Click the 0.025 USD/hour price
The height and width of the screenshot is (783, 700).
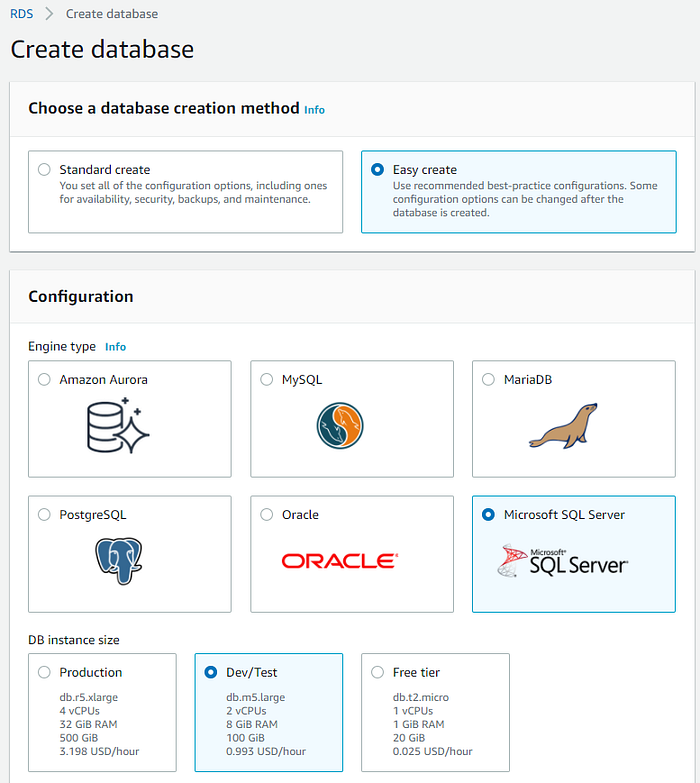tap(432, 751)
